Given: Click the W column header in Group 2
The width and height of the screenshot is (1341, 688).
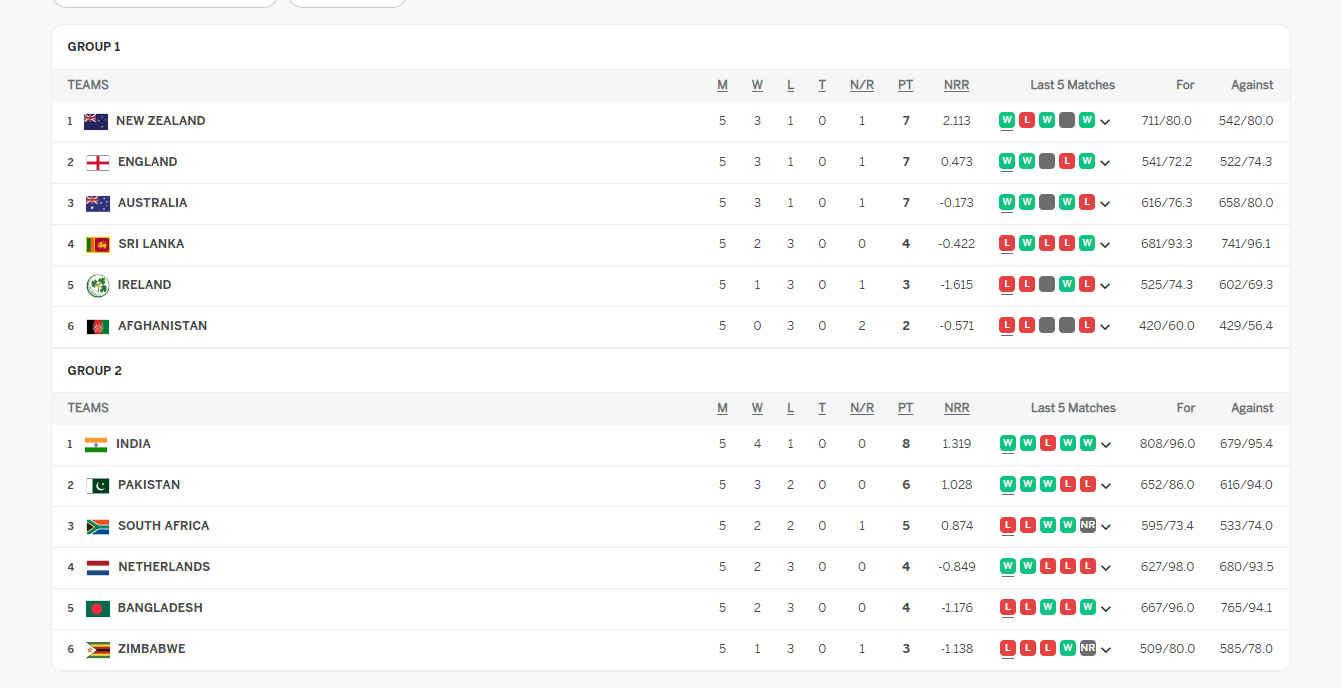Looking at the screenshot, I should click(757, 408).
